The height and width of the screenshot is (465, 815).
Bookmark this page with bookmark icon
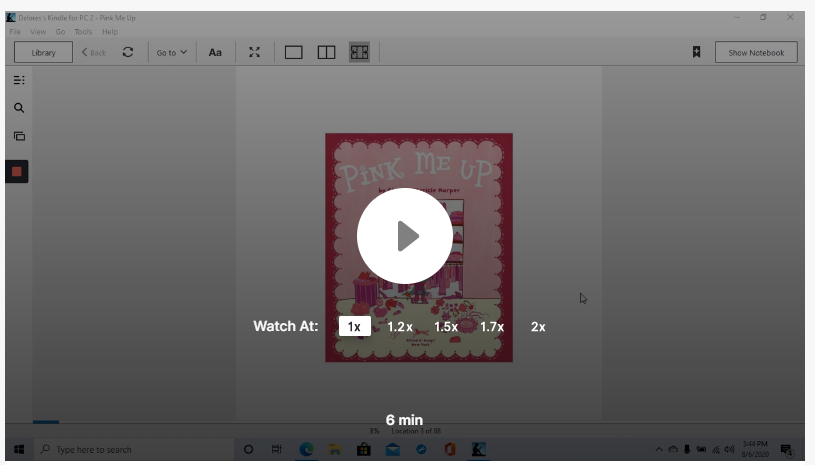(696, 52)
